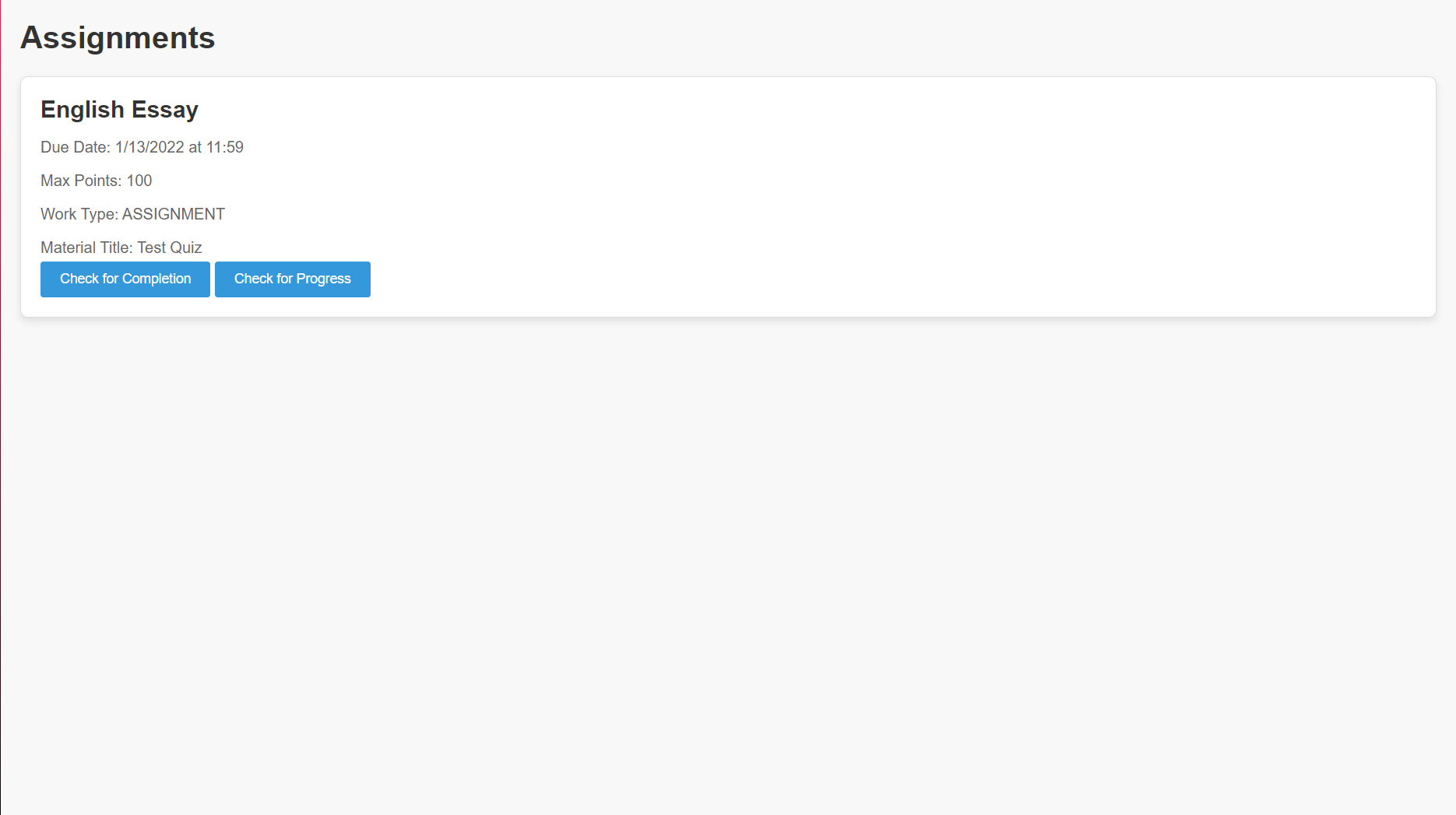Click the word "at" in the due date line

click(195, 147)
